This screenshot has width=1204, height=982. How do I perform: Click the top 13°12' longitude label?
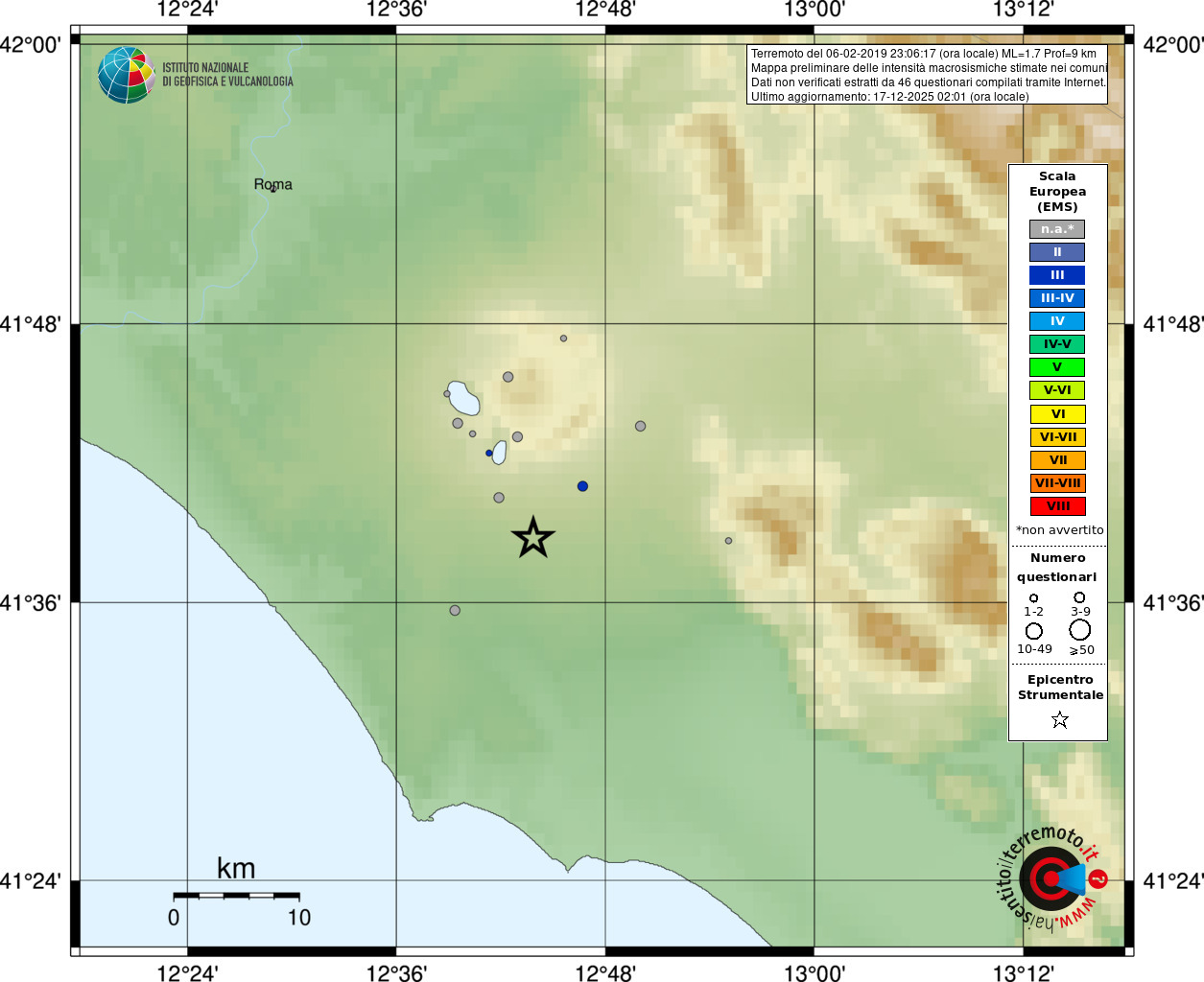pos(1024,10)
